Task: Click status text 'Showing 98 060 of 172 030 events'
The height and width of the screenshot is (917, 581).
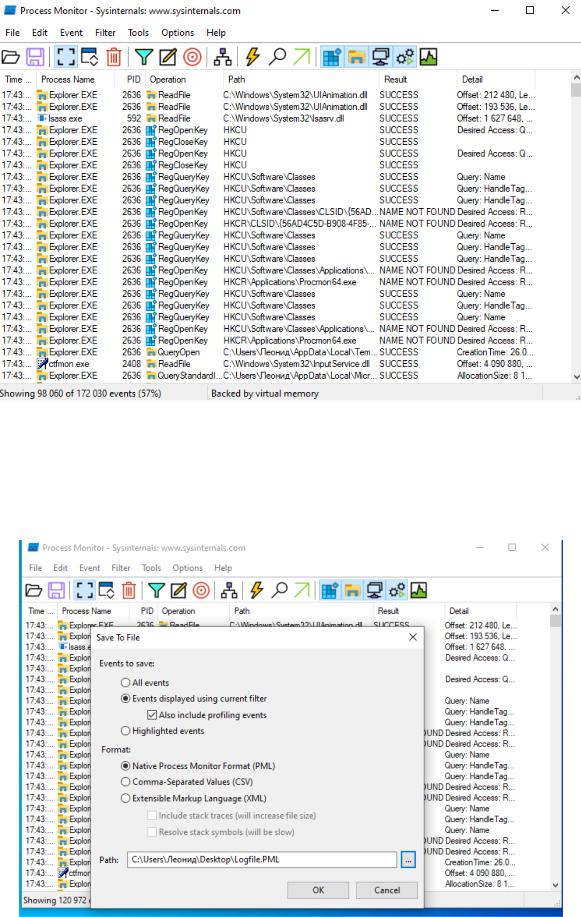Action: click(80, 394)
